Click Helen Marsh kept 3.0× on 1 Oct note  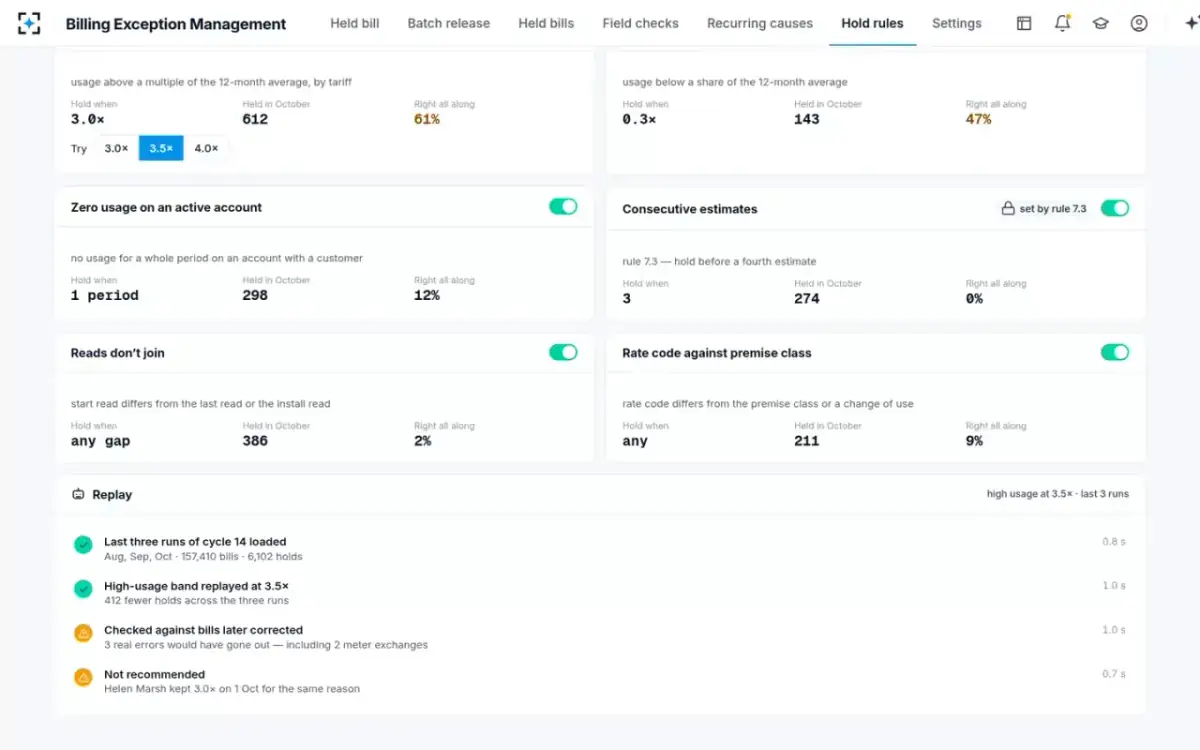pyautogui.click(x=232, y=689)
